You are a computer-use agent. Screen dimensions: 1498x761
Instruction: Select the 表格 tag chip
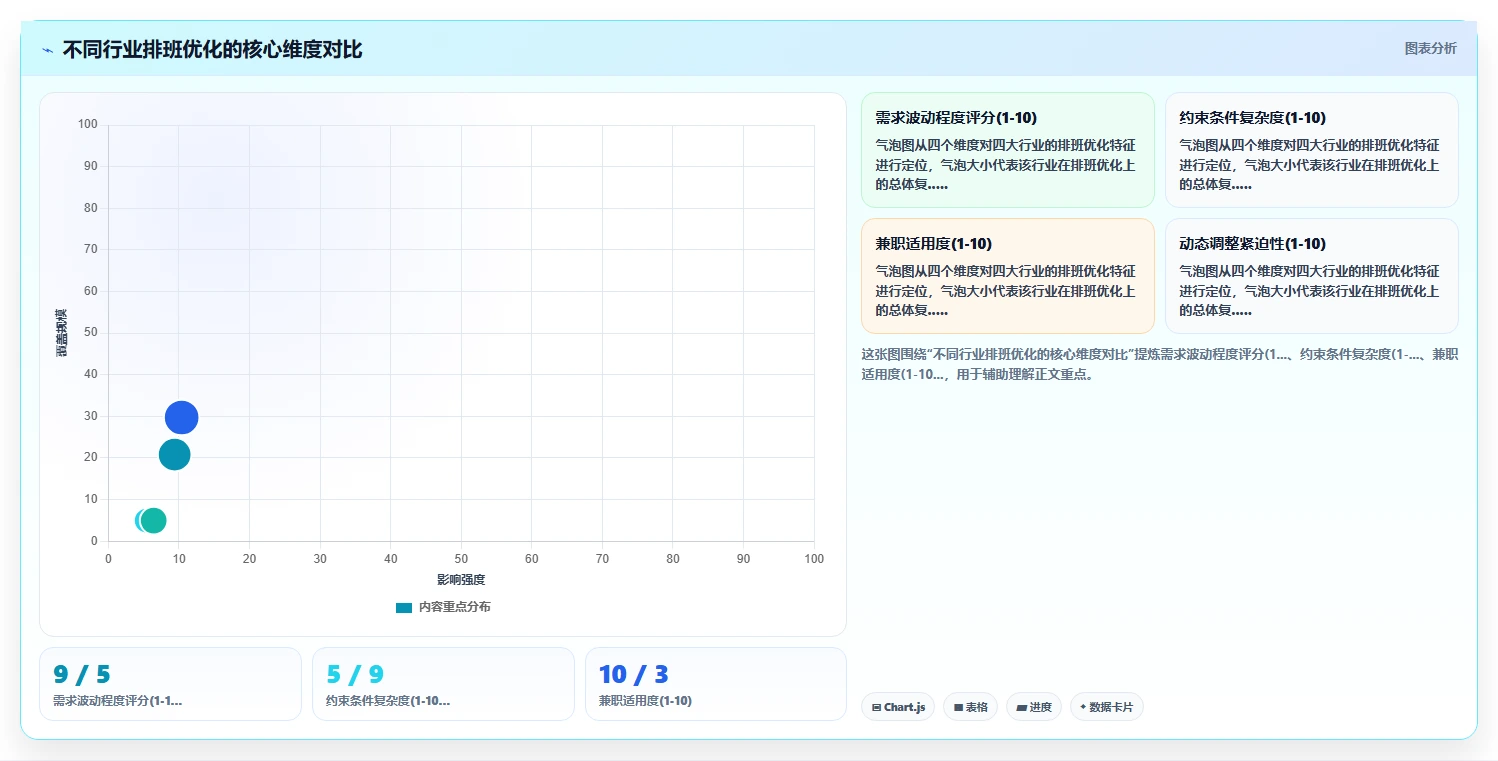[x=970, y=707]
